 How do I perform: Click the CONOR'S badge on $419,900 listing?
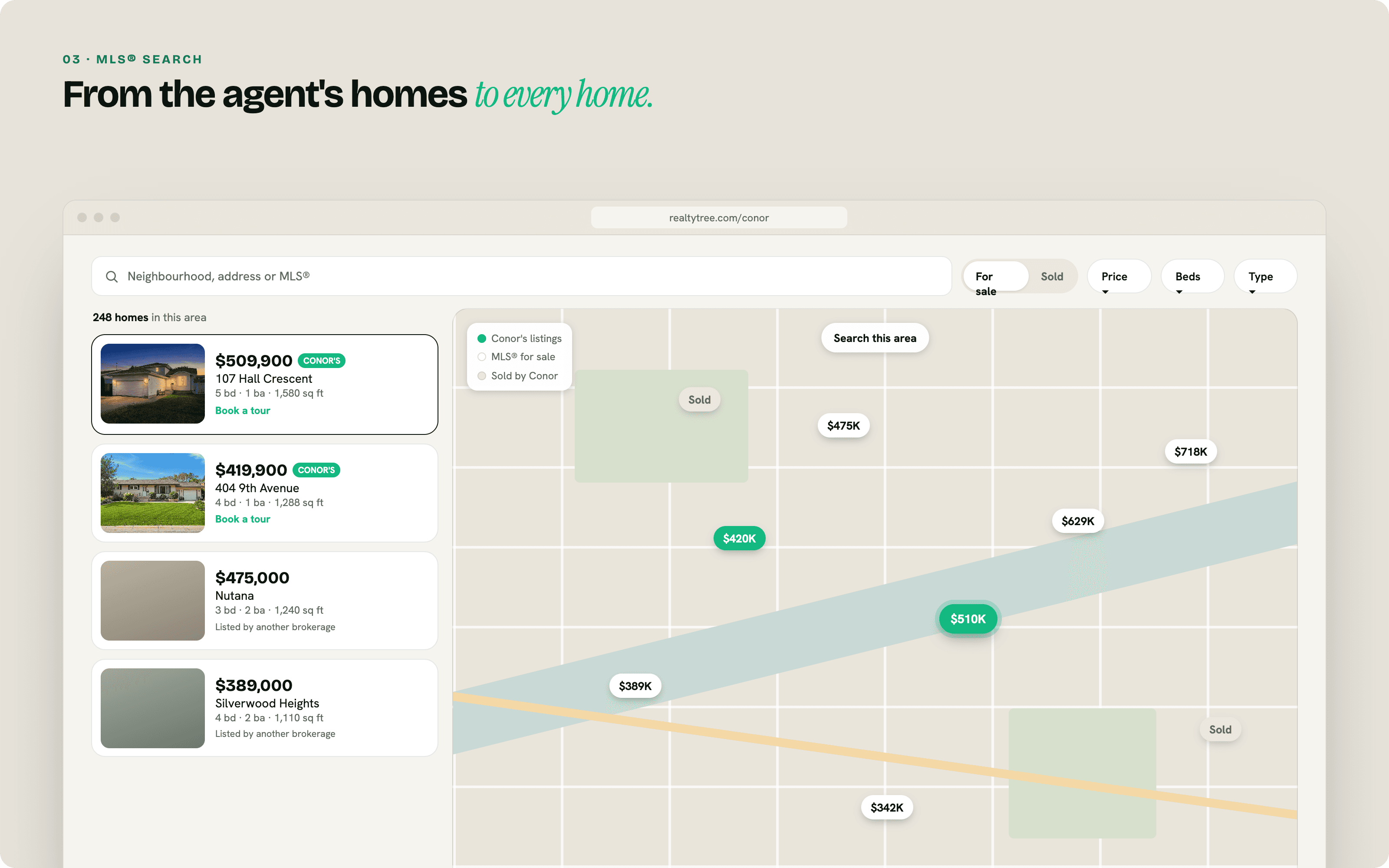click(x=316, y=470)
